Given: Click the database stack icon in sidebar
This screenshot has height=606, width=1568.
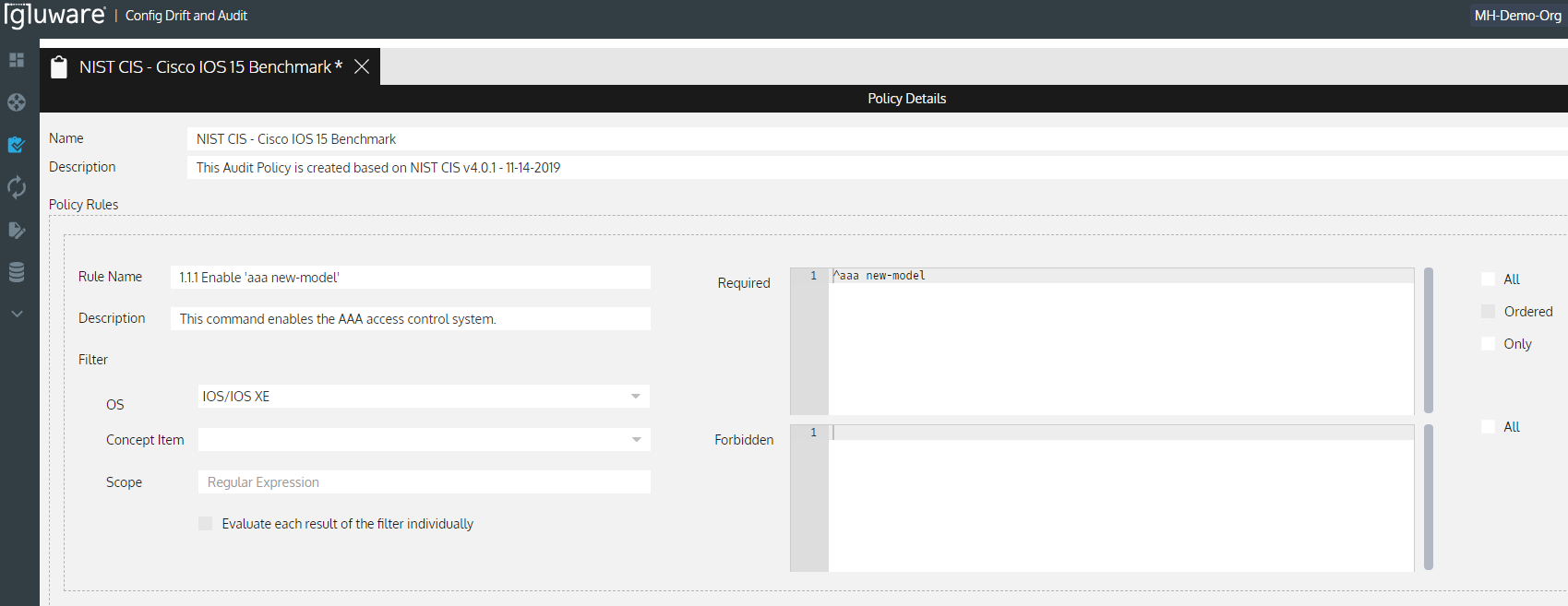Looking at the screenshot, I should (17, 272).
